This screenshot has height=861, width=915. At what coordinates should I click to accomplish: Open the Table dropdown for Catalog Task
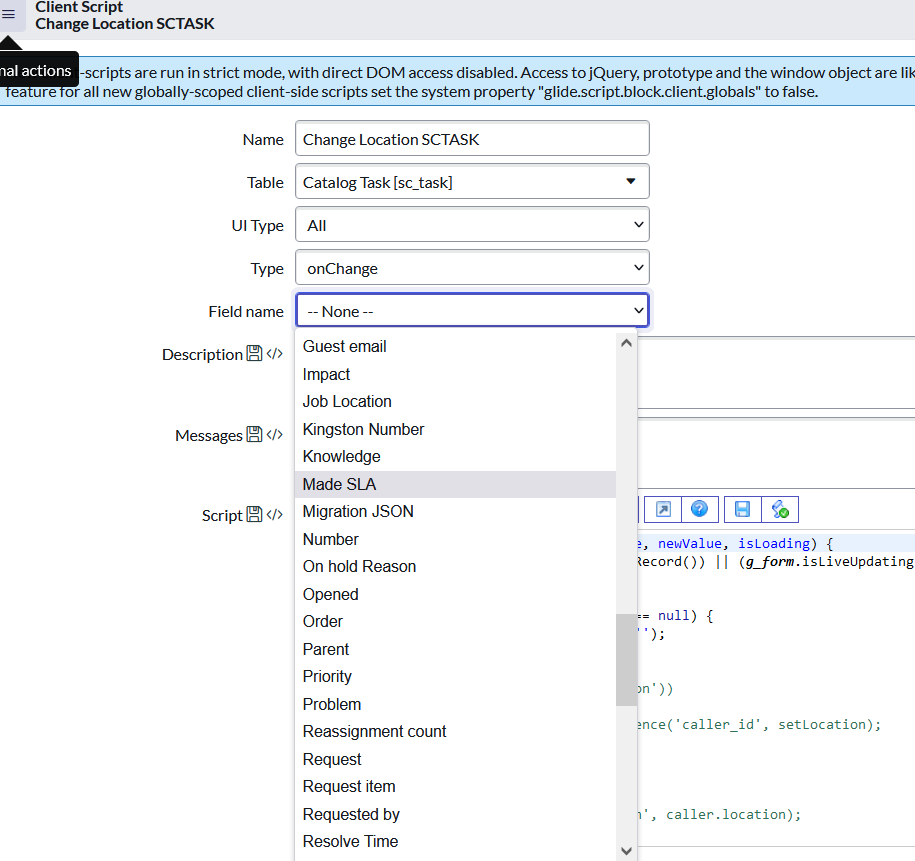tap(472, 182)
